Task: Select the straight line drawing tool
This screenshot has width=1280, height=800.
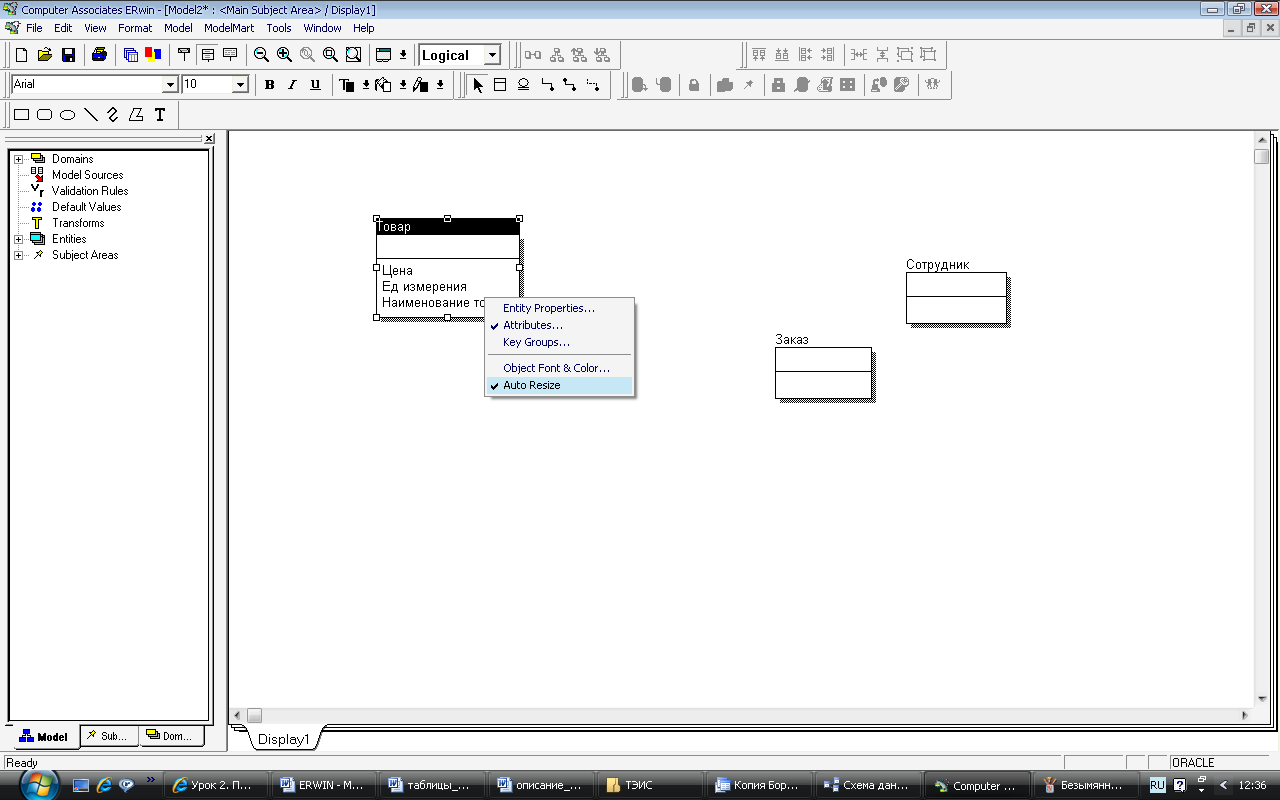Action: pos(91,115)
